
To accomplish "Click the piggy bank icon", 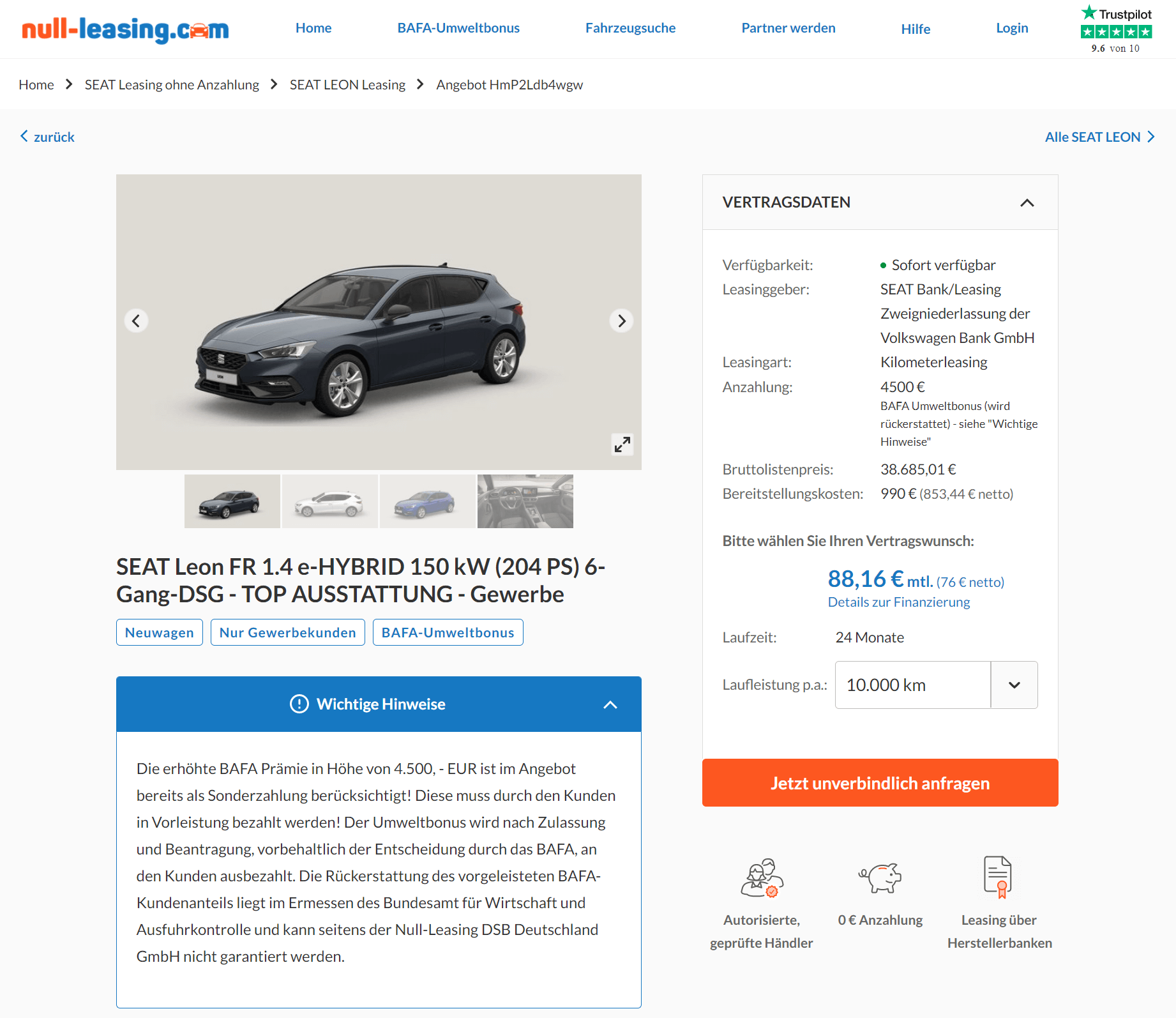I will tap(880, 877).
